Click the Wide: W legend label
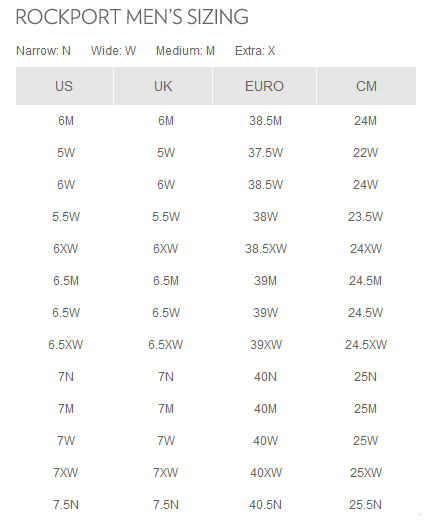 [x=113, y=51]
